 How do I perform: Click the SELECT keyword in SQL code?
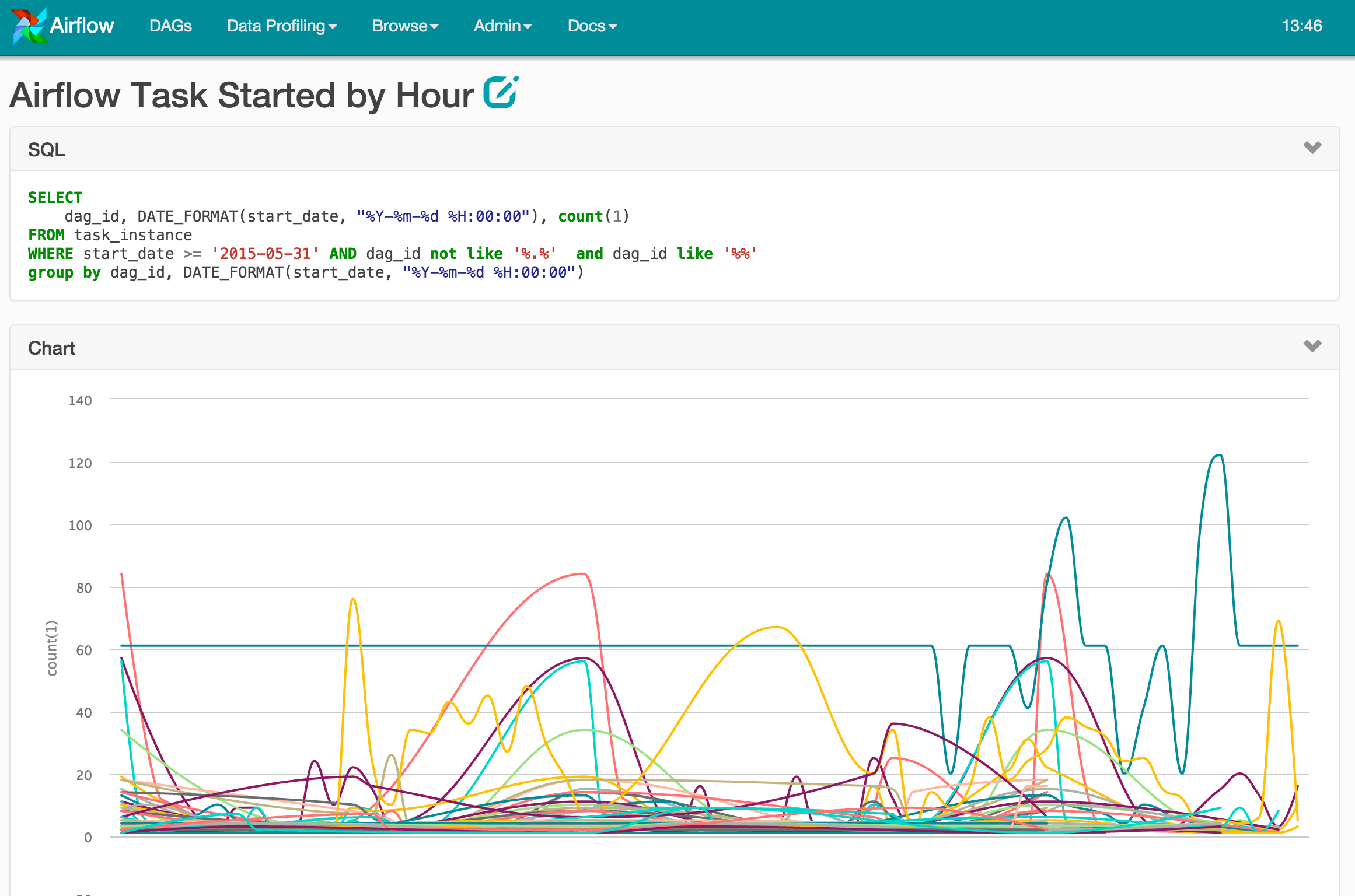55,198
